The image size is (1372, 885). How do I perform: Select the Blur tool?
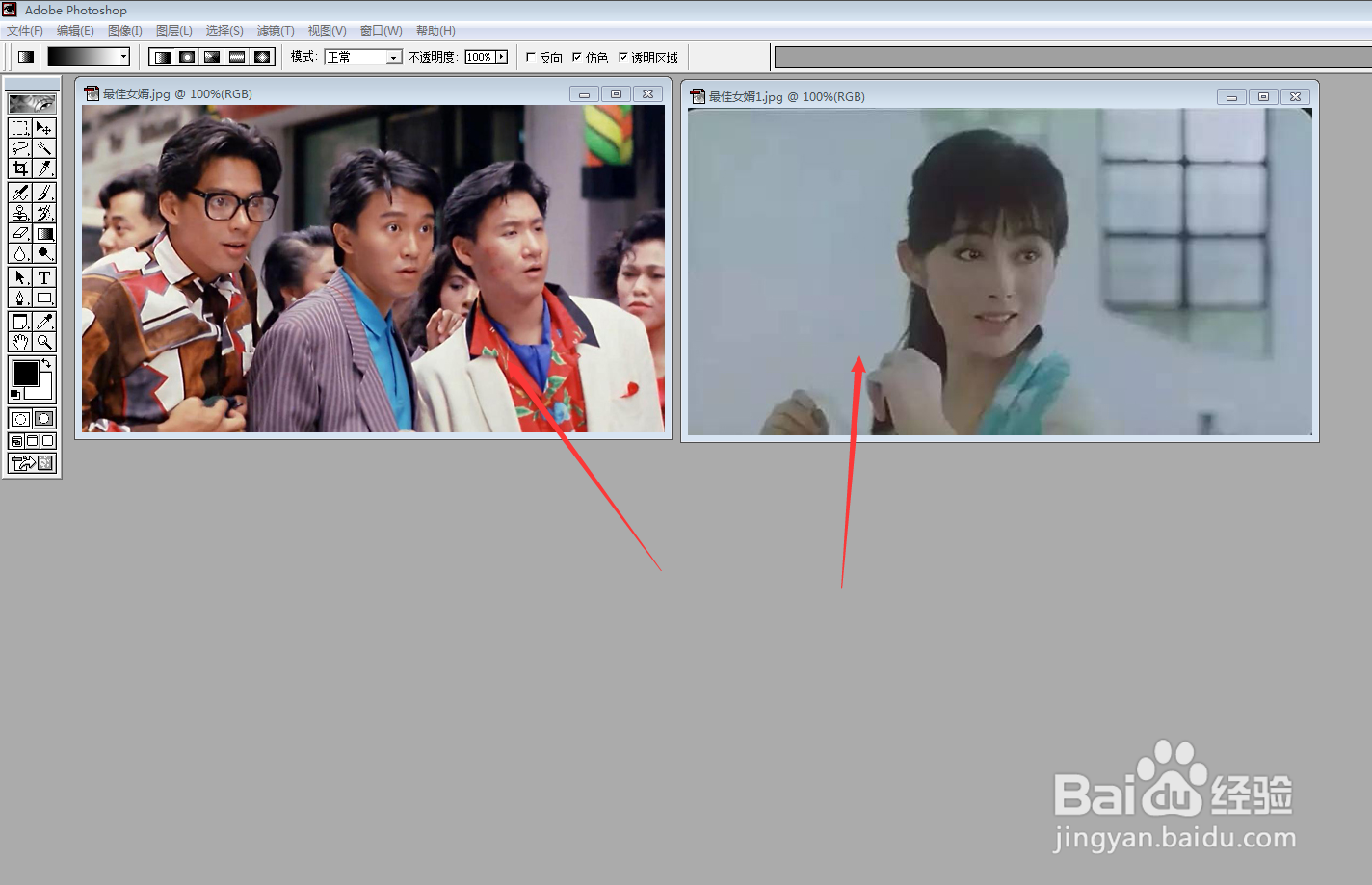click(20, 253)
